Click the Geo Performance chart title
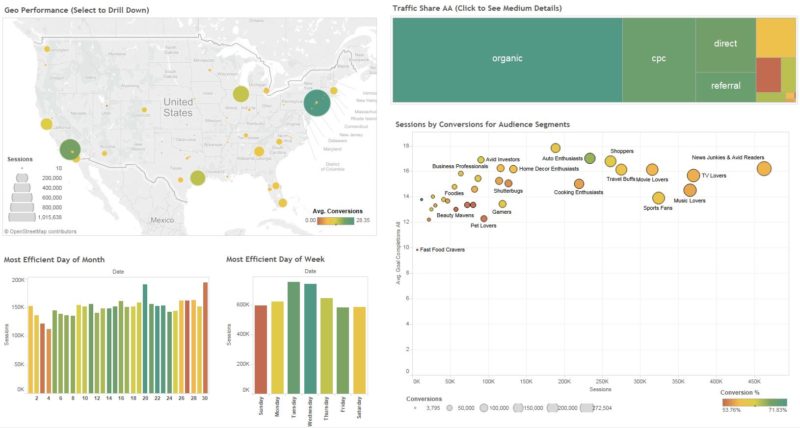The width and height of the screenshot is (800, 428). [x=77, y=10]
